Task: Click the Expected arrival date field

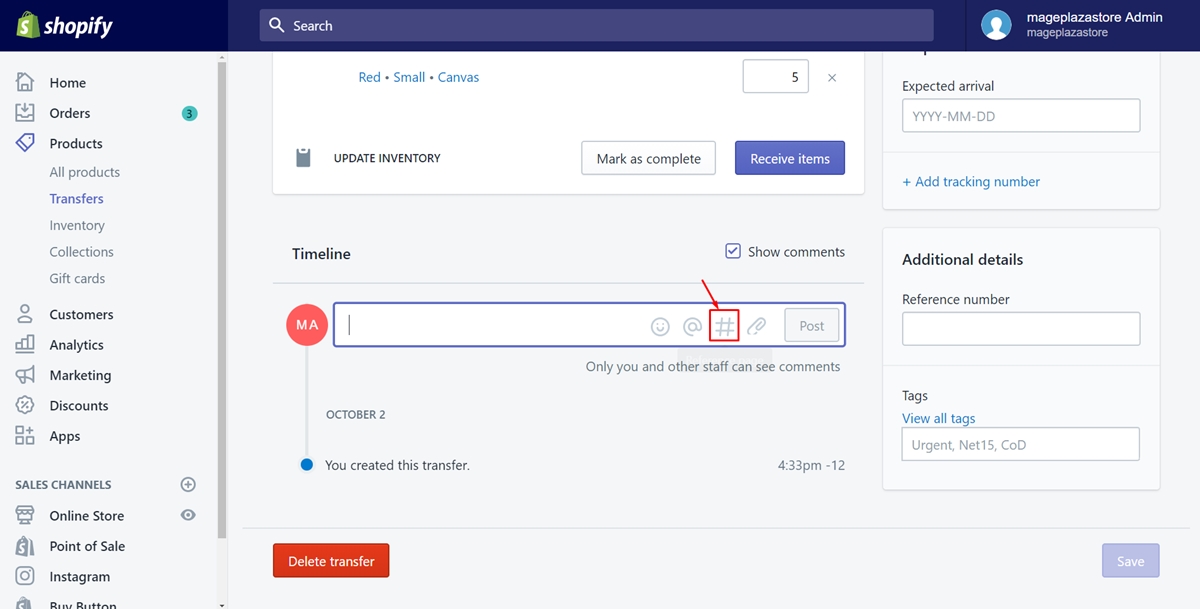Action: (x=1021, y=116)
